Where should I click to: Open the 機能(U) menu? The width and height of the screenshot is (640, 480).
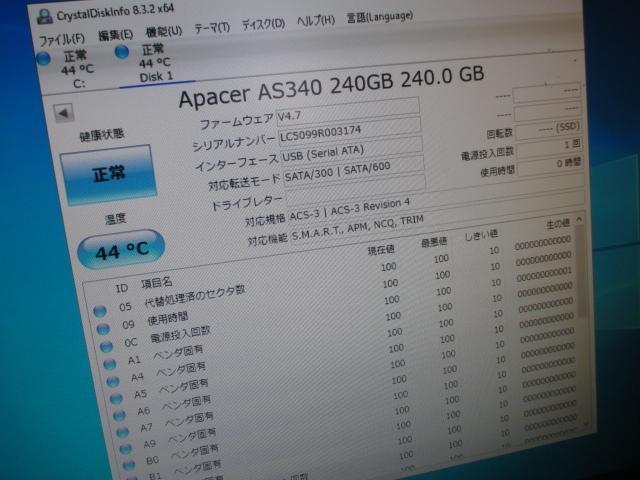[164, 32]
